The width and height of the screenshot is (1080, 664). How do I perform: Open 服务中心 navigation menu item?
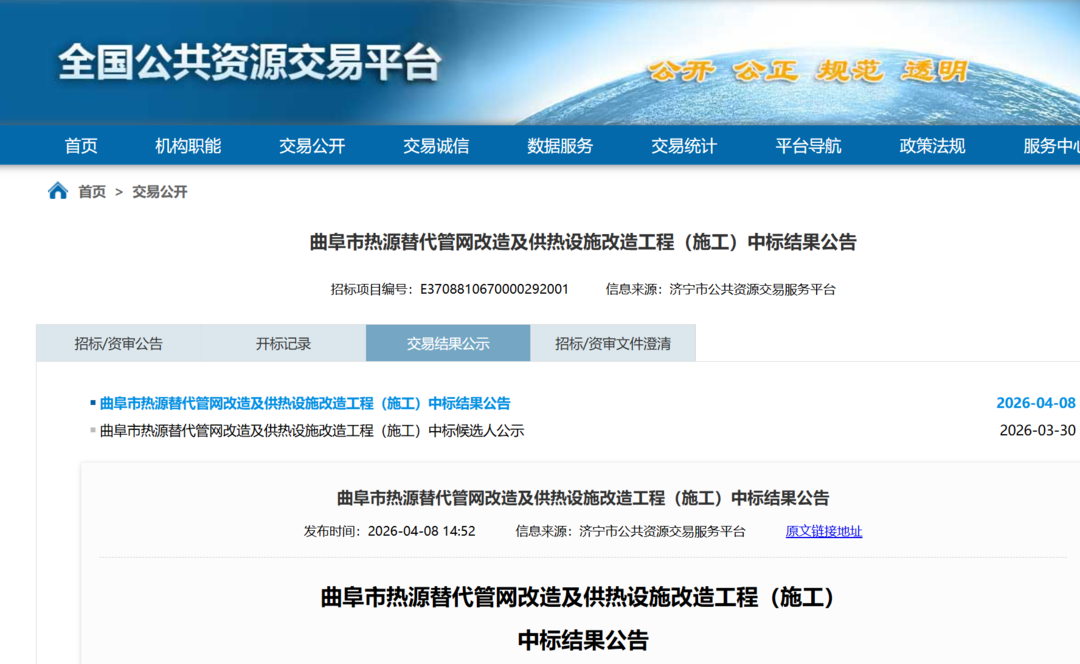coord(1050,146)
